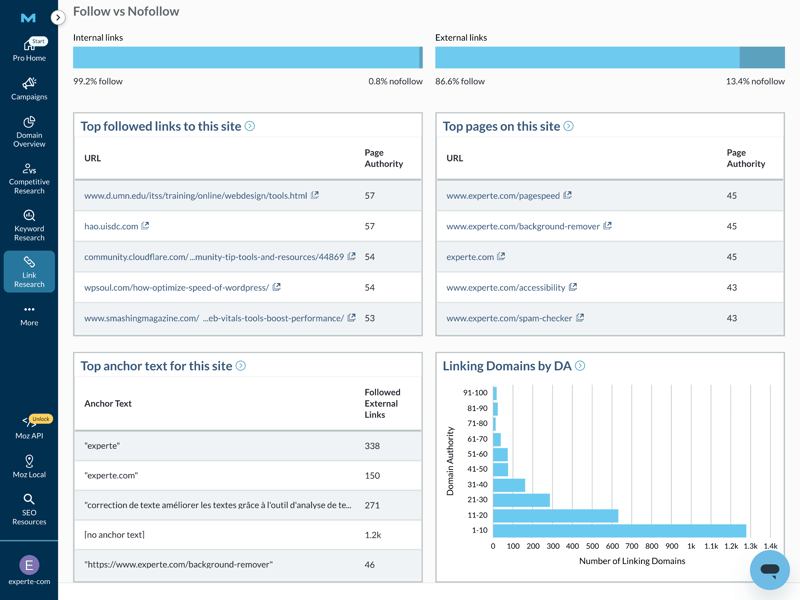The width and height of the screenshot is (800, 600).
Task: Open Moz Local location icon
Action: (x=29, y=467)
